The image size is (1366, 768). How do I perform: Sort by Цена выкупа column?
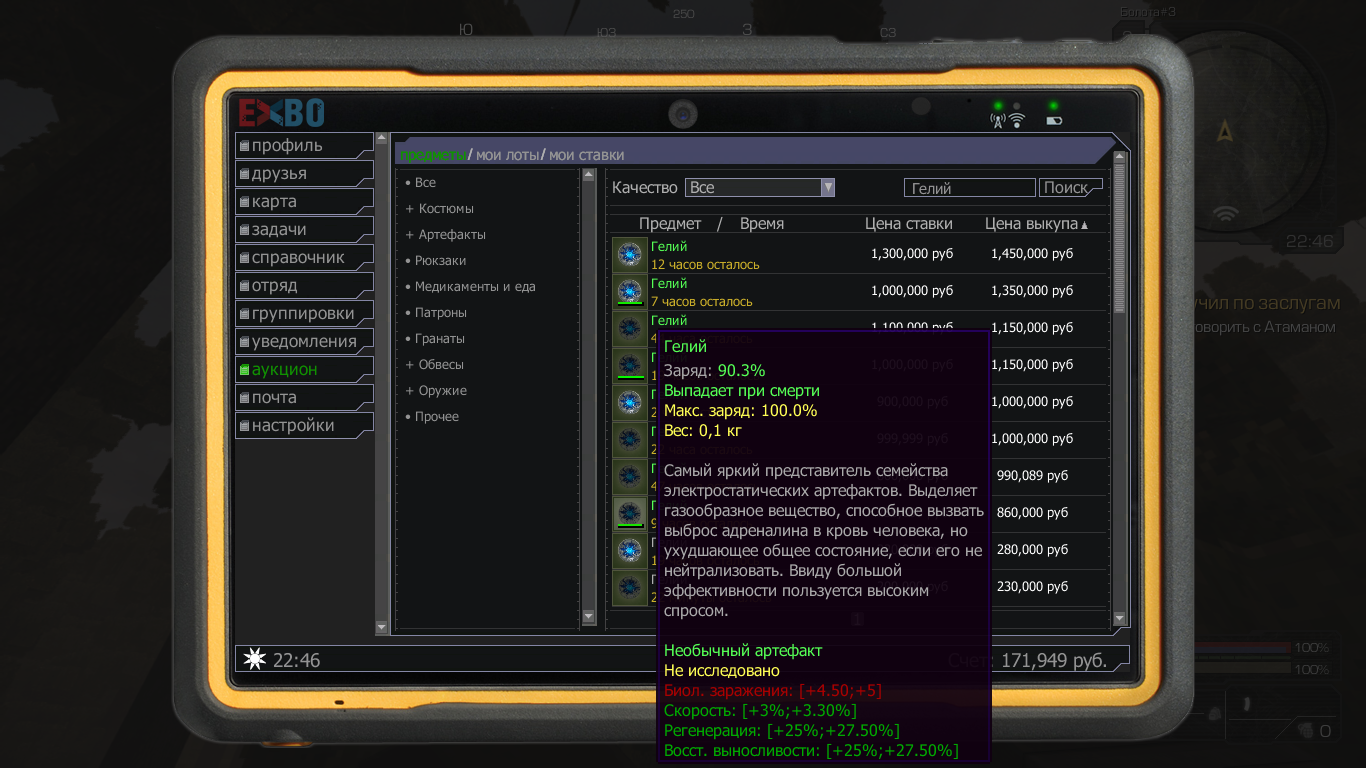(x=1036, y=224)
